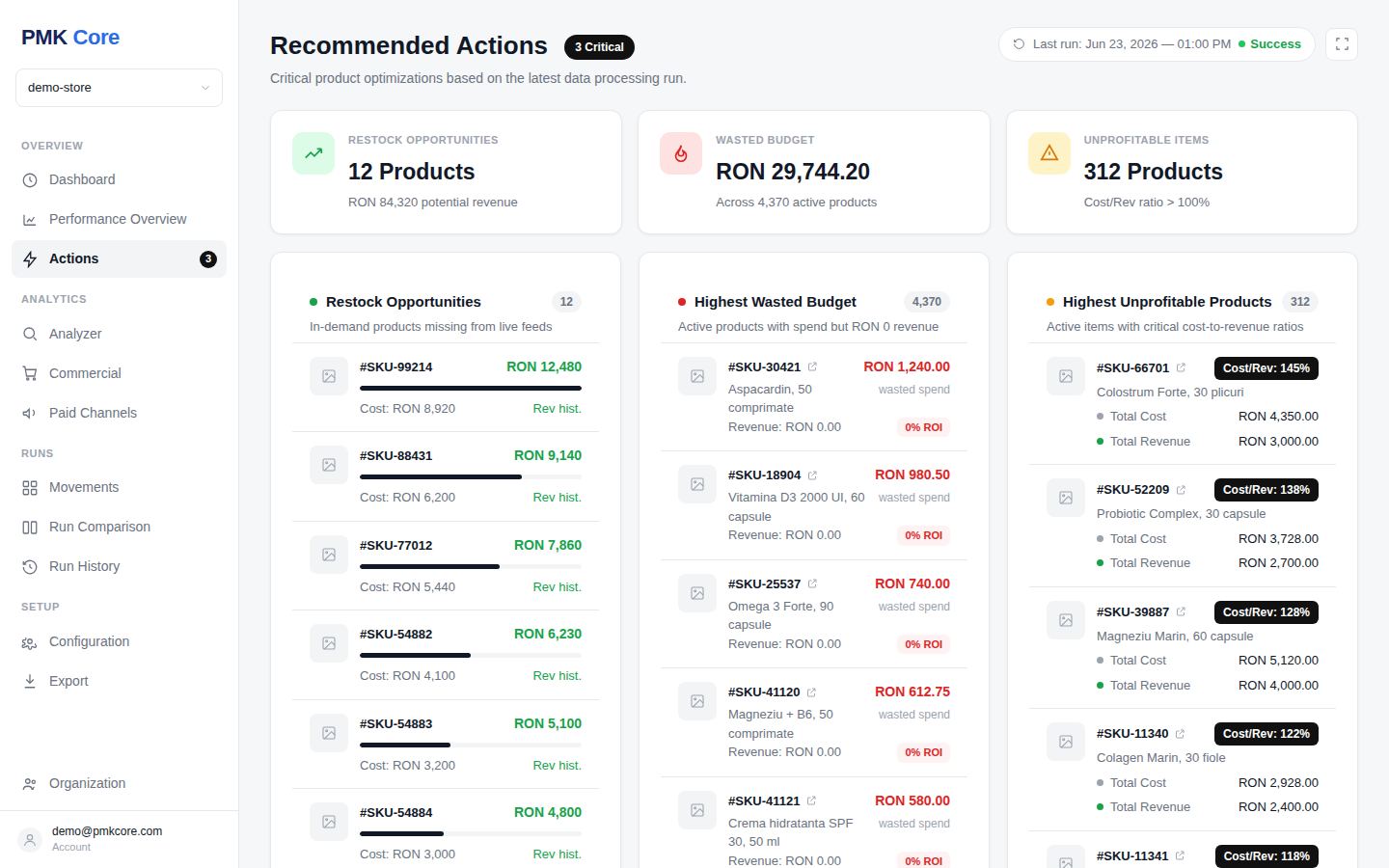Click the PMK Core logo
This screenshot has height=868, width=1389.
point(70,38)
